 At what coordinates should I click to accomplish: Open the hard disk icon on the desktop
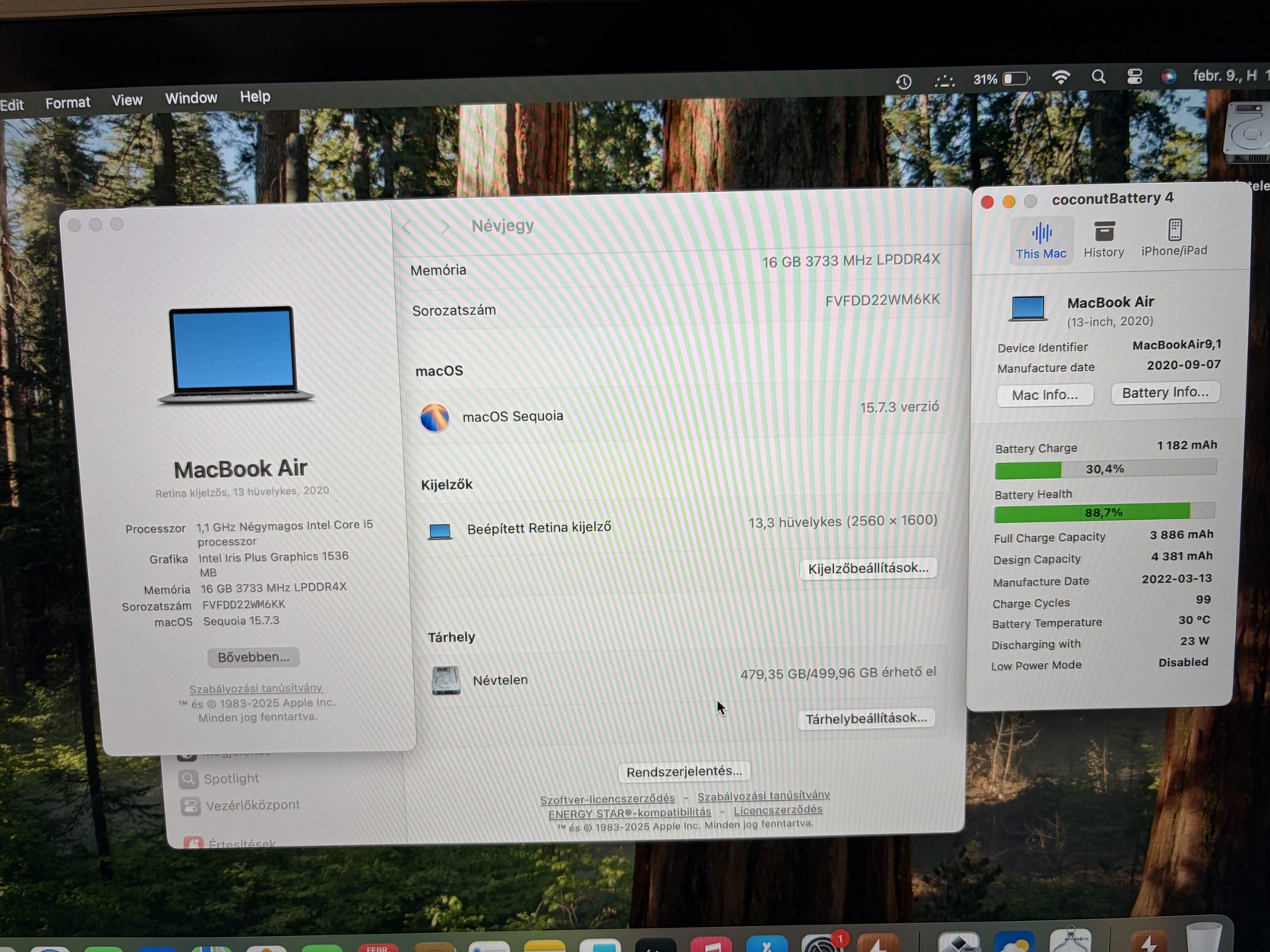tap(1247, 132)
